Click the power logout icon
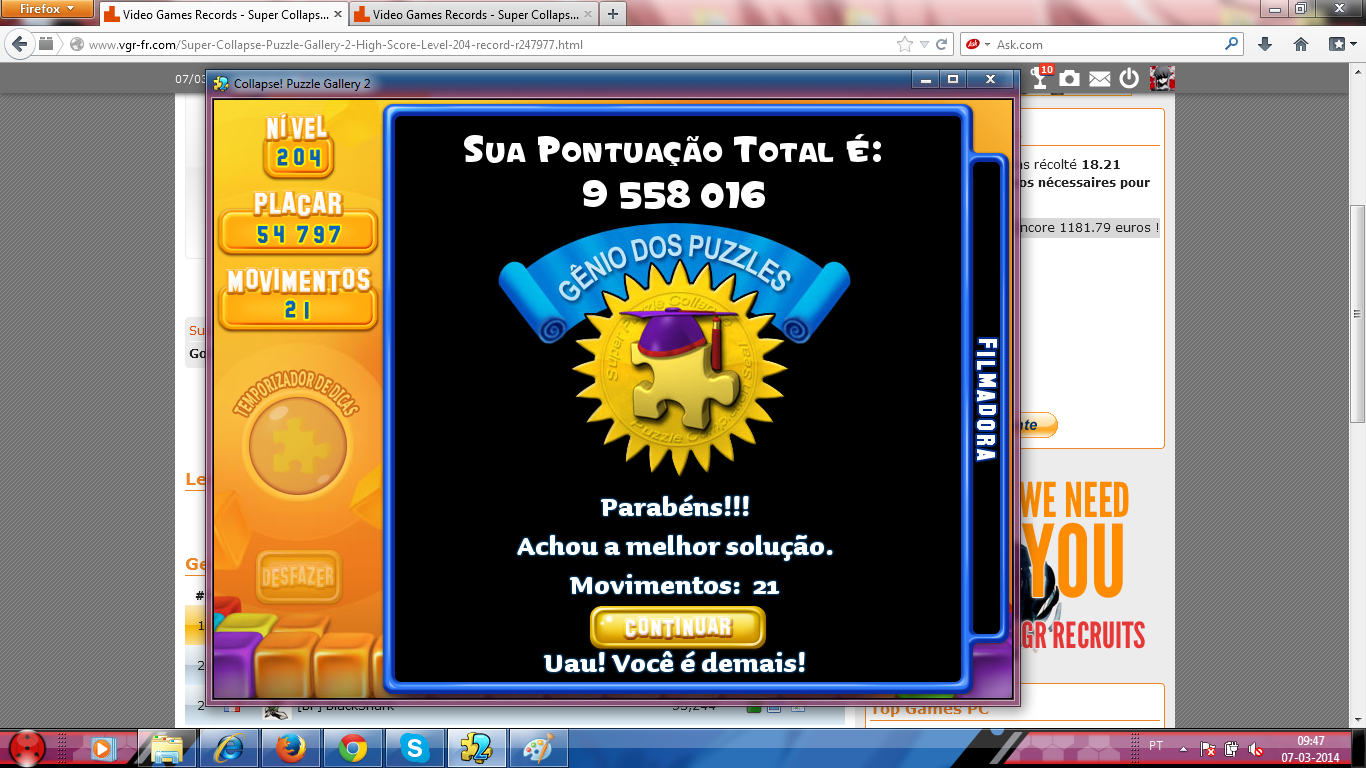The image size is (1366, 768). (1129, 78)
